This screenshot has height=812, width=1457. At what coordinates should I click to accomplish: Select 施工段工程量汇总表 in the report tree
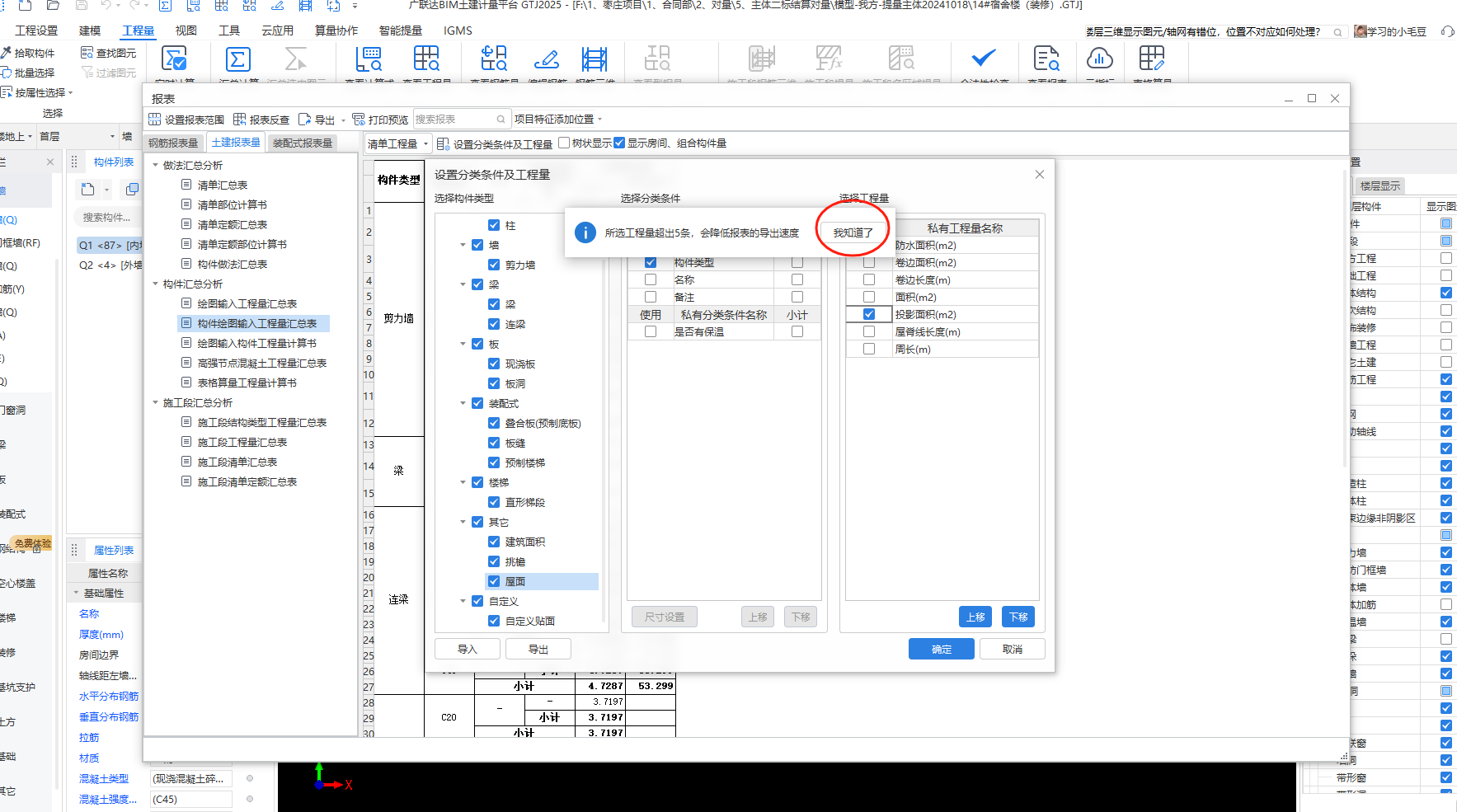(x=242, y=443)
